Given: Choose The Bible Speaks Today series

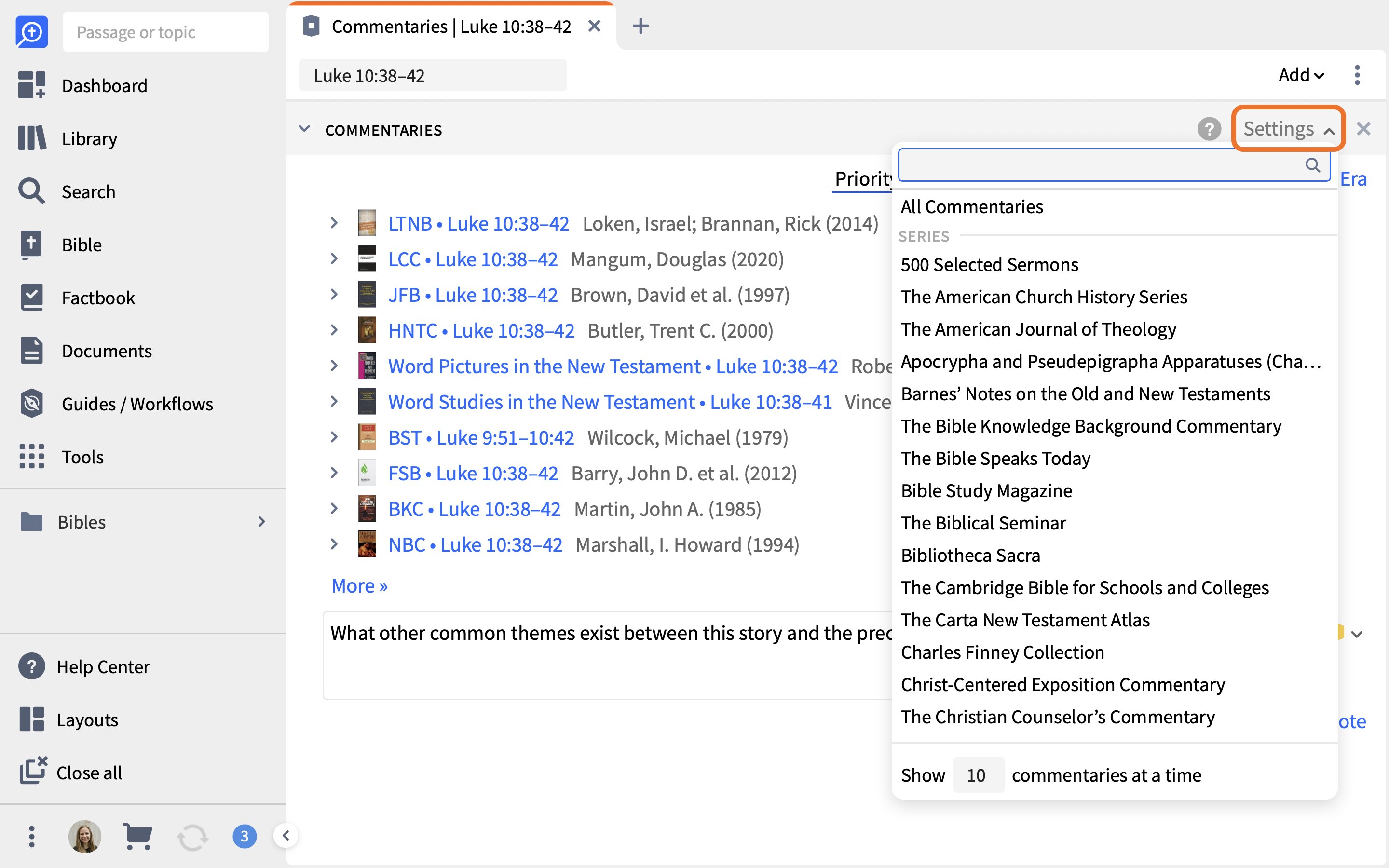Looking at the screenshot, I should [x=995, y=458].
